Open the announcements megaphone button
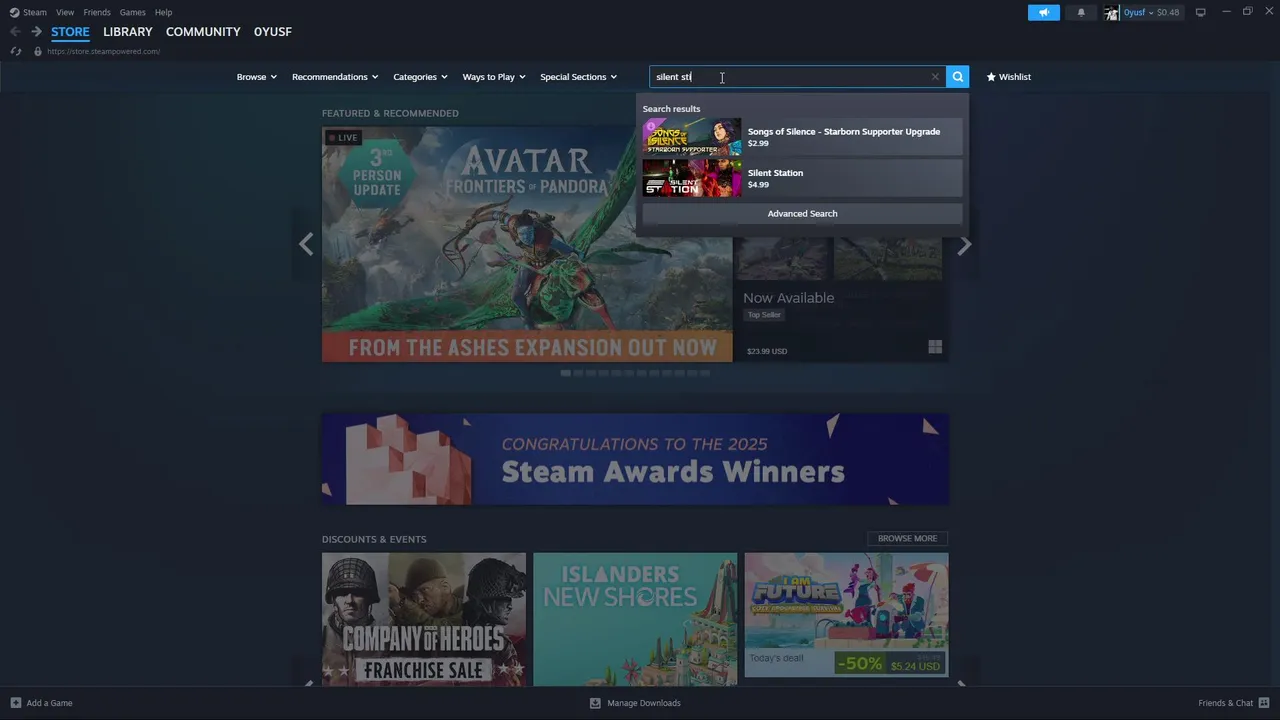Screen dimensions: 1280x720 coord(1043,12)
